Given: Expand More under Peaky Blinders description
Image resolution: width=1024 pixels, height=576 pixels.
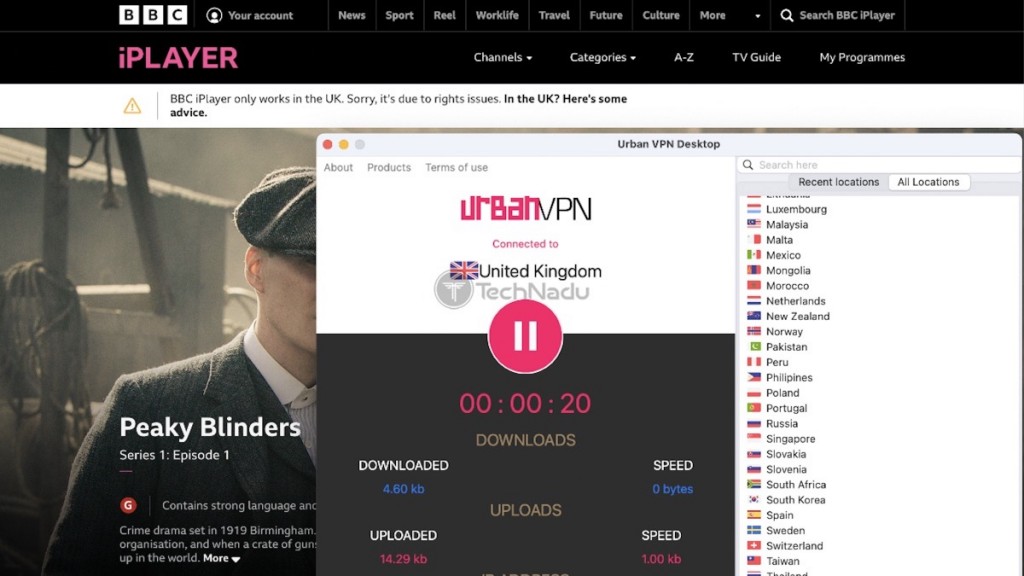Looking at the screenshot, I should point(221,558).
